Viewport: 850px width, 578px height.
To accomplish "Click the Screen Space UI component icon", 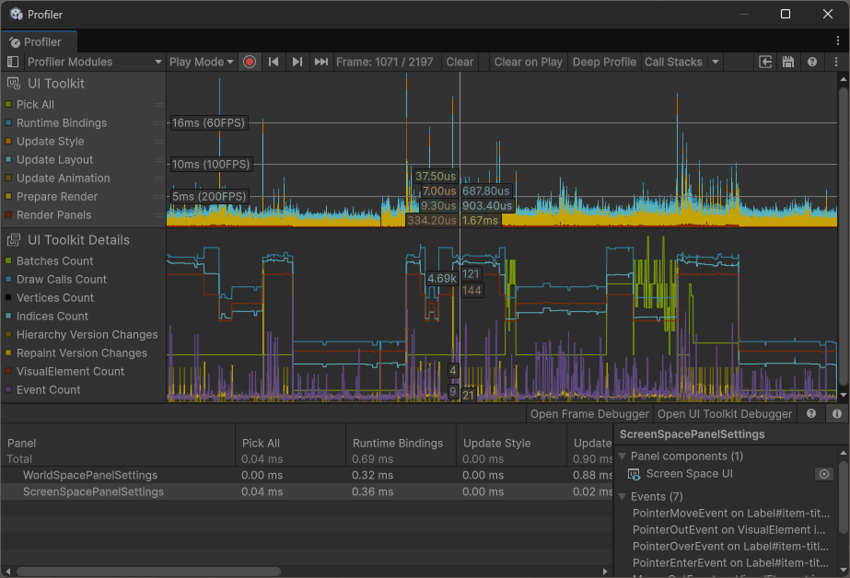I will point(634,474).
